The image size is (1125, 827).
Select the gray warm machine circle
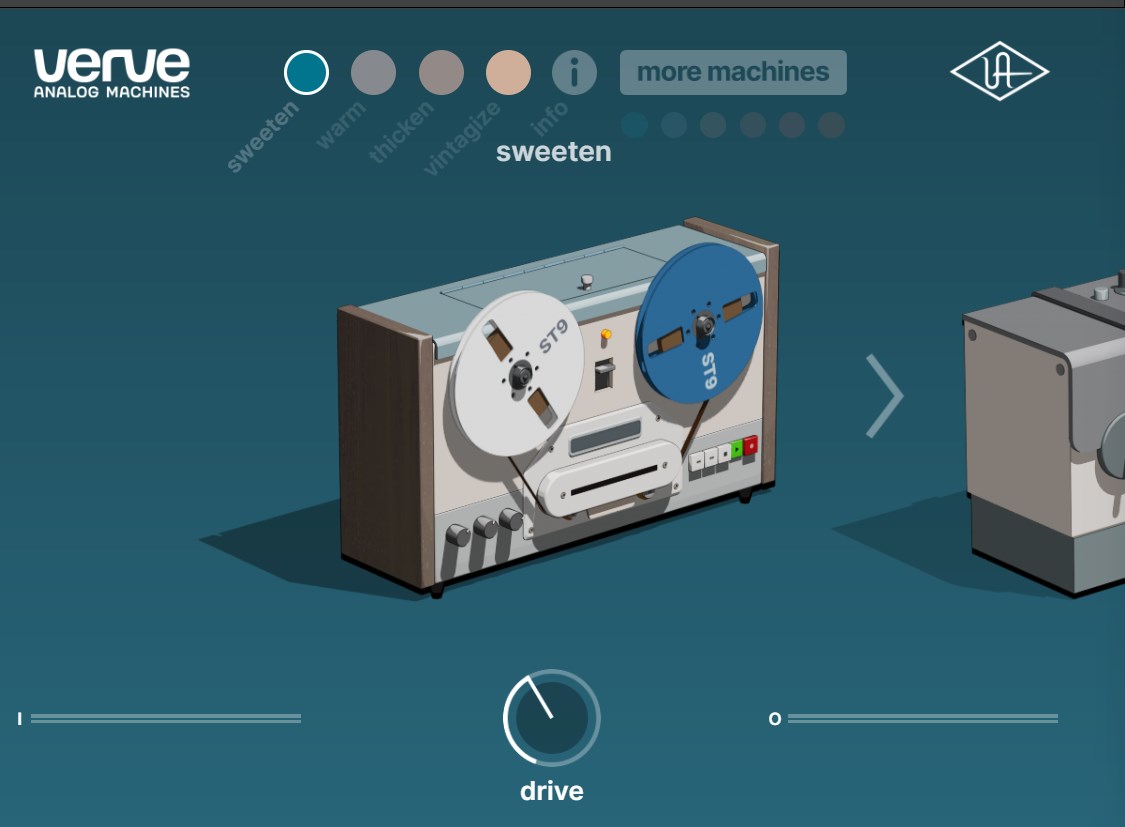(373, 72)
